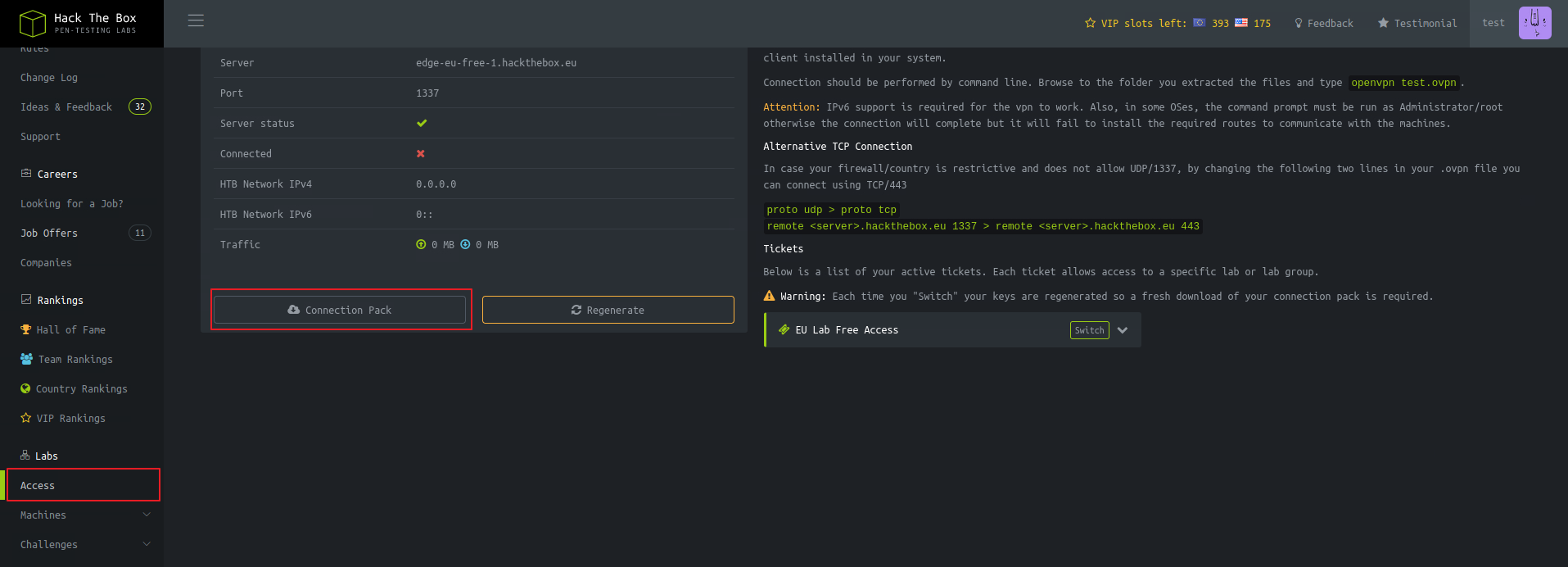Click the VIP Rankings star icon

point(25,418)
